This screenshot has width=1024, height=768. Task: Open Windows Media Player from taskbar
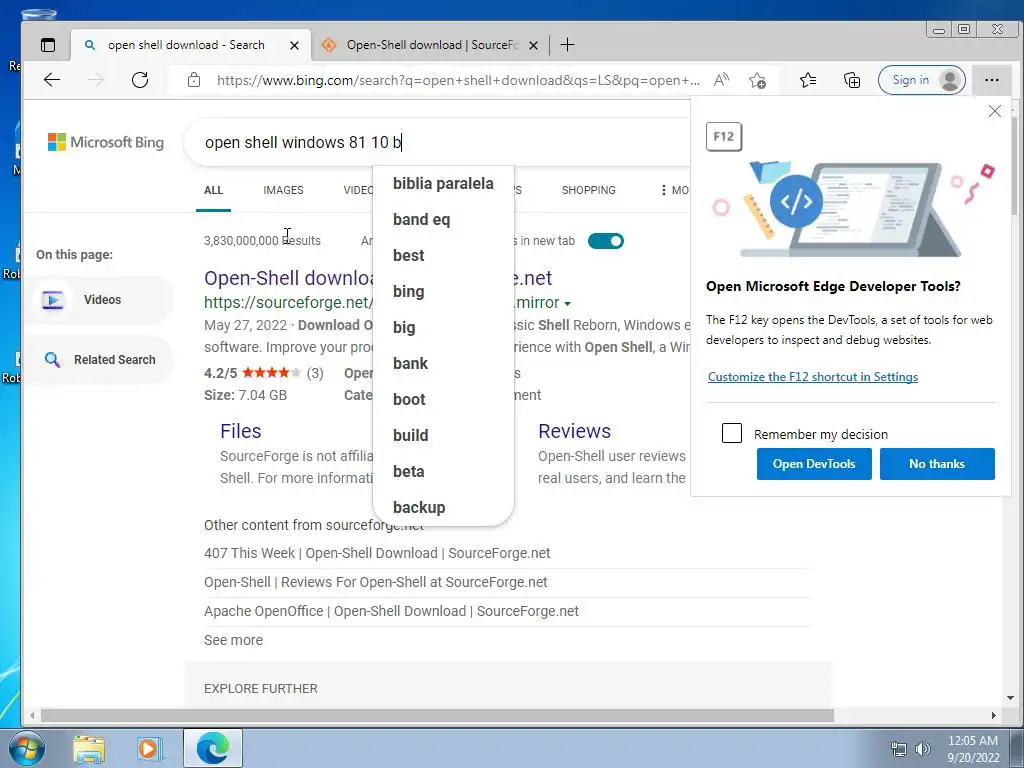pos(149,749)
